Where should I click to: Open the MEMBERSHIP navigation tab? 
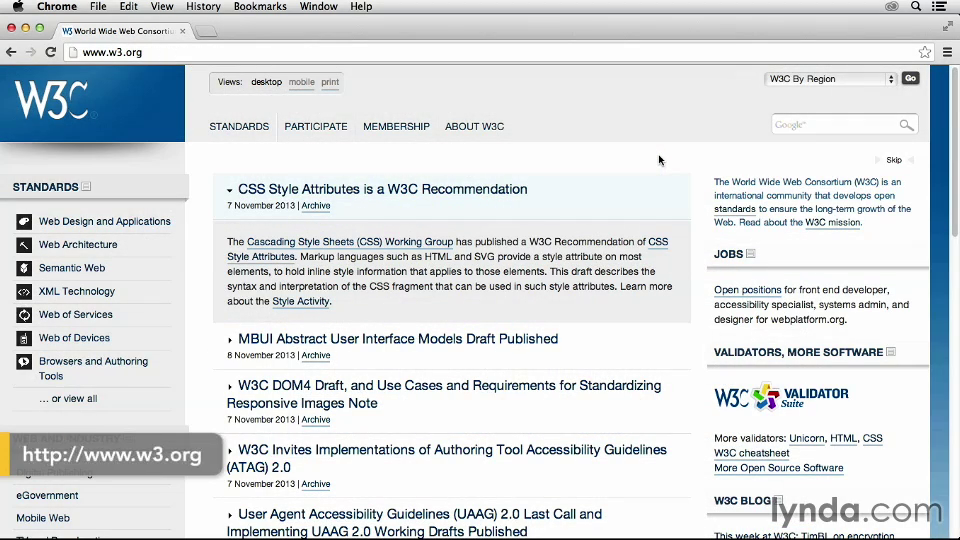pos(396,127)
